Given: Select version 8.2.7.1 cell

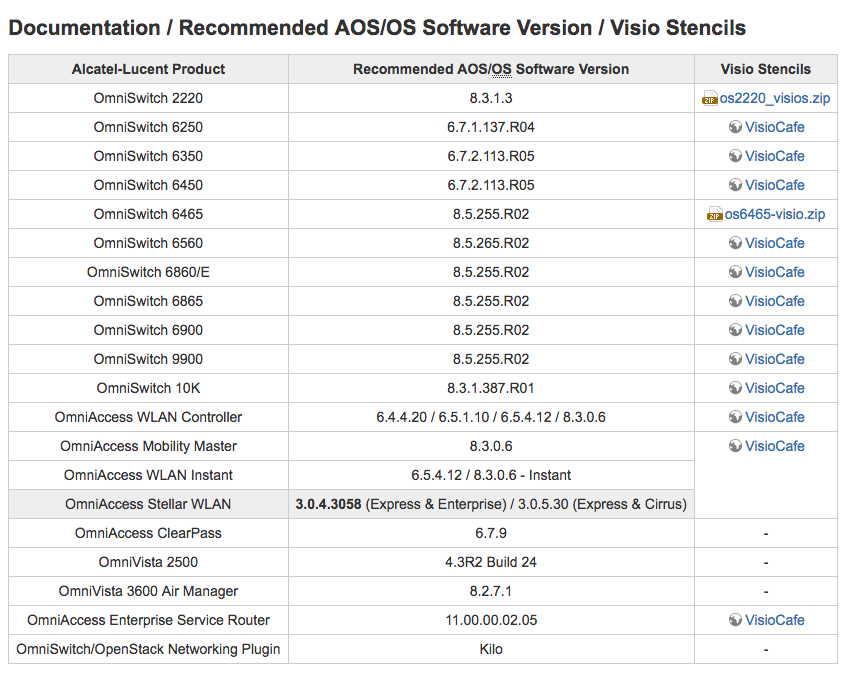Looking at the screenshot, I should [x=491, y=591].
